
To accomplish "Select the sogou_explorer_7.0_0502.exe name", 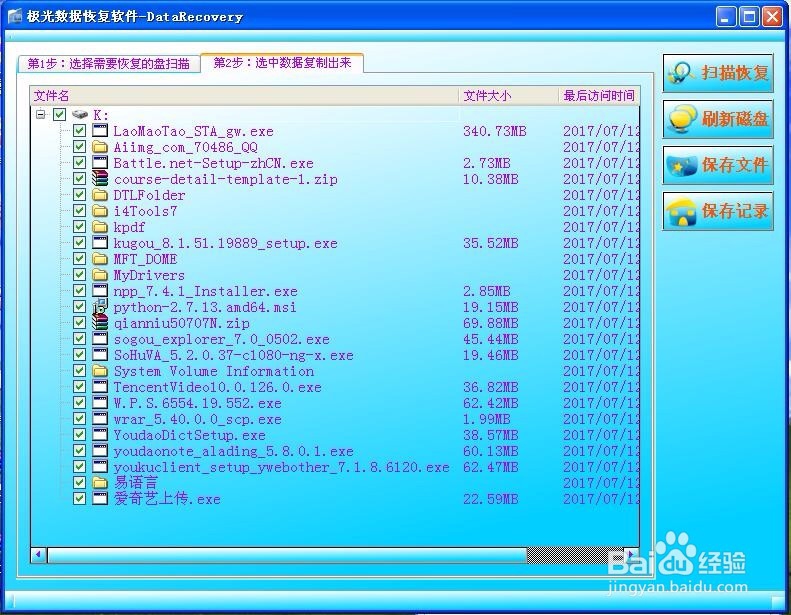I will point(221,339).
